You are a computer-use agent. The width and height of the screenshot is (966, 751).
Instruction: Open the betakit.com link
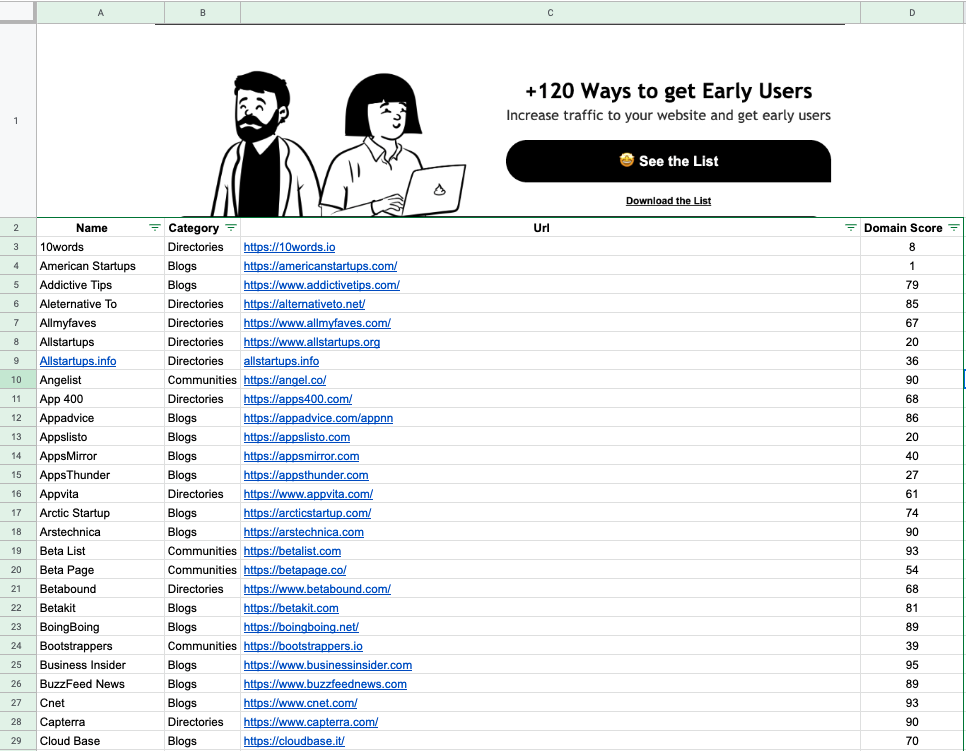(x=291, y=609)
